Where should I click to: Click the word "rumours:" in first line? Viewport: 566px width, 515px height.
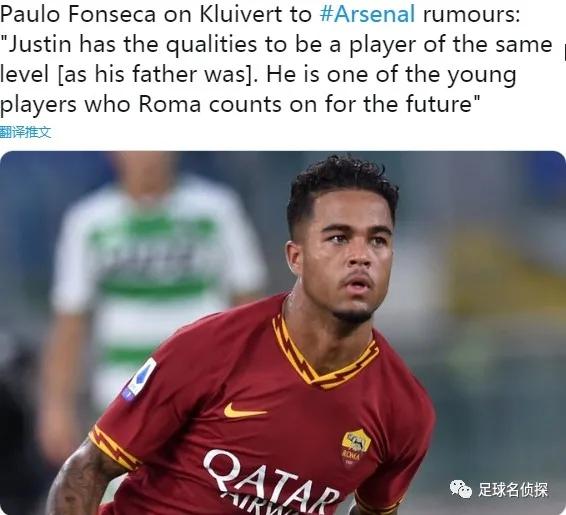[471, 14]
